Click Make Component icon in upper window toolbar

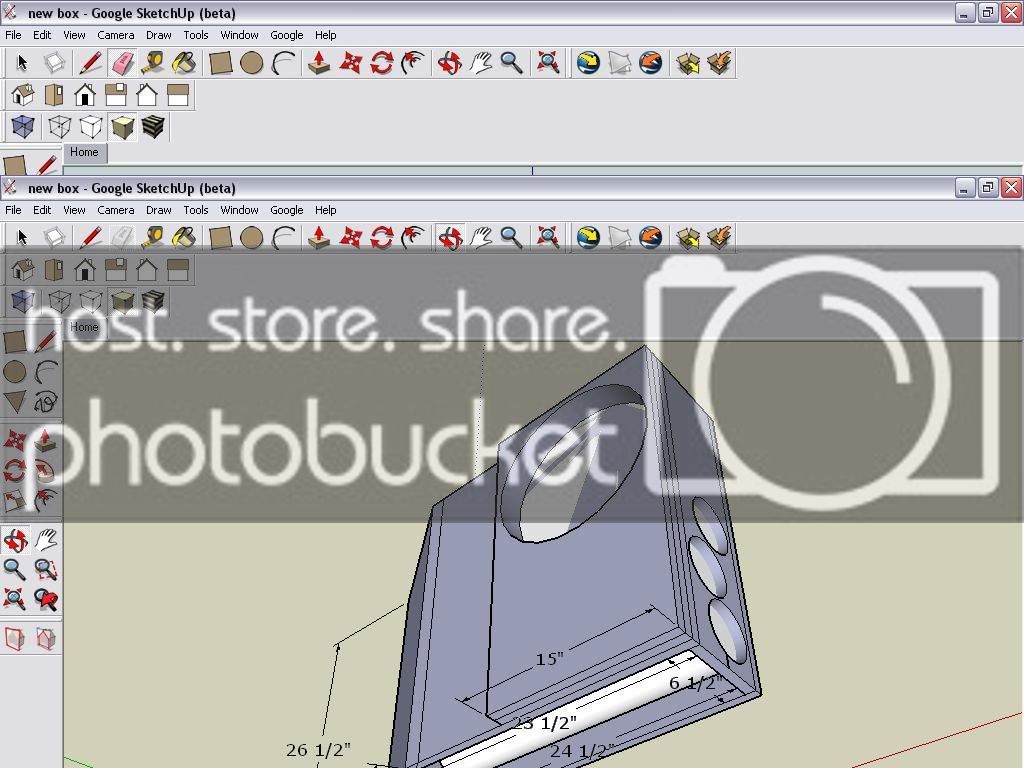pyautogui.click(x=54, y=63)
